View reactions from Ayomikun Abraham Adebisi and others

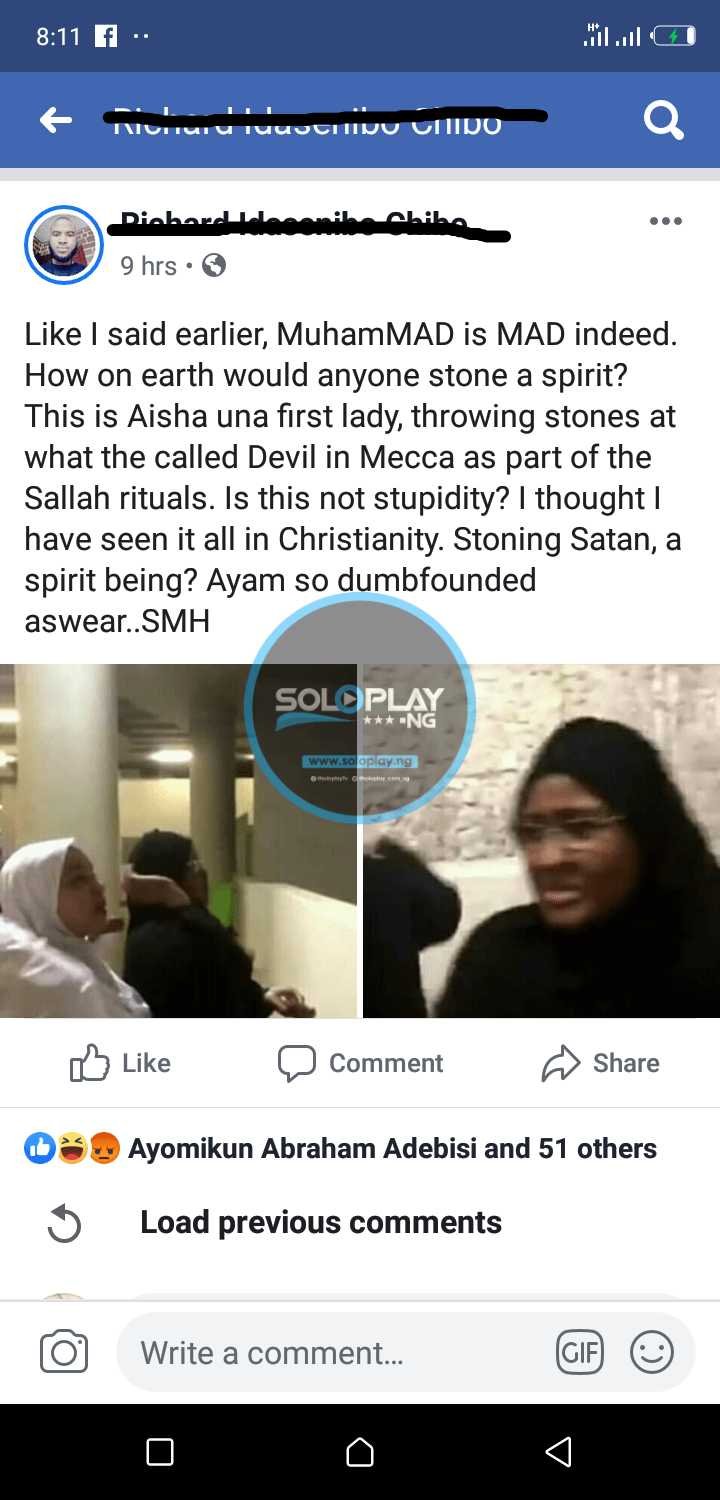[392, 1148]
